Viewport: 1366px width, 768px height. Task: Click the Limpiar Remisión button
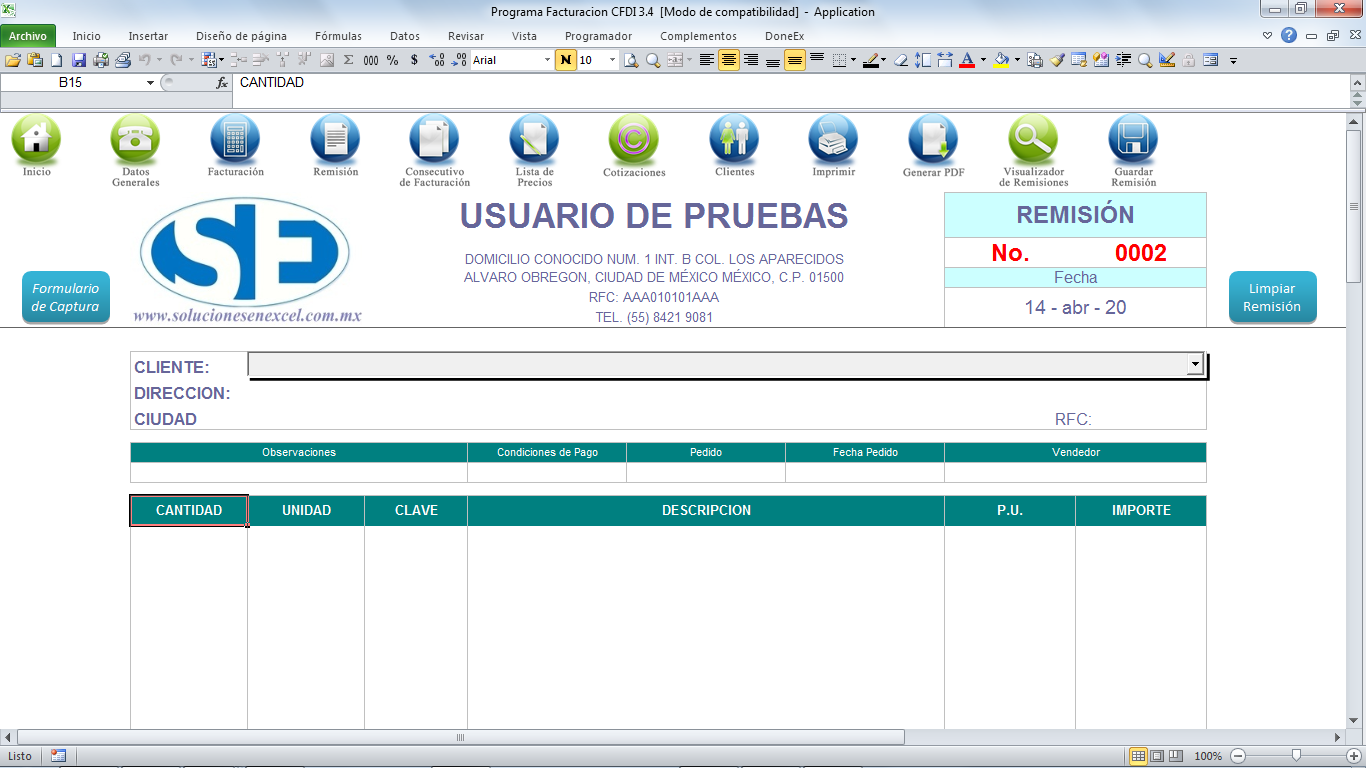pyautogui.click(x=1272, y=298)
